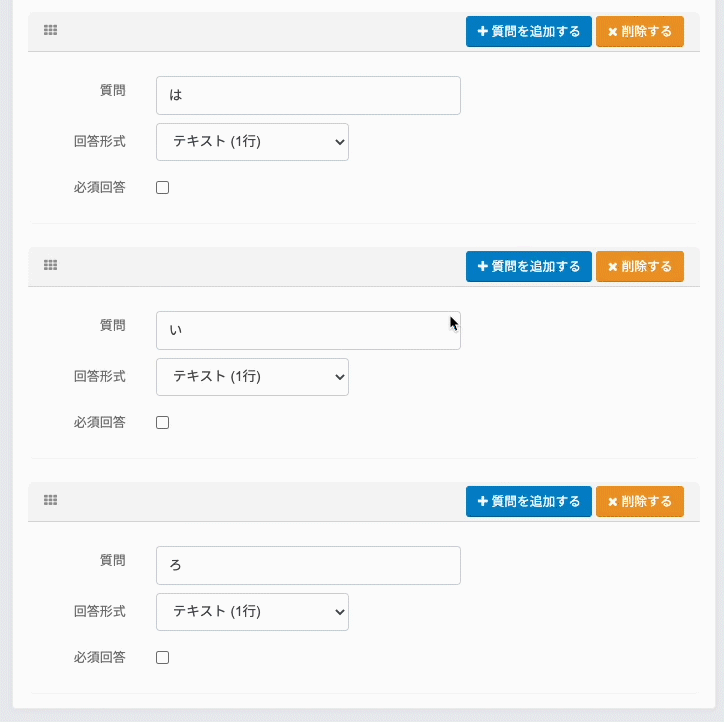This screenshot has width=724, height=722.
Task: Add a question after the ろ block
Action: [528, 501]
